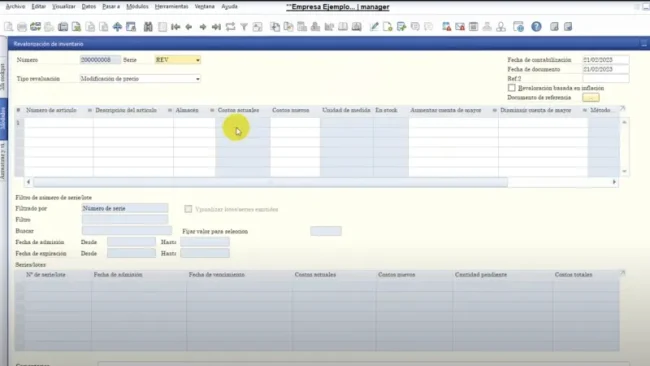Viewport: 650px width, 366px height.
Task: Click the Fijar valor para selección field
Action: (326, 231)
